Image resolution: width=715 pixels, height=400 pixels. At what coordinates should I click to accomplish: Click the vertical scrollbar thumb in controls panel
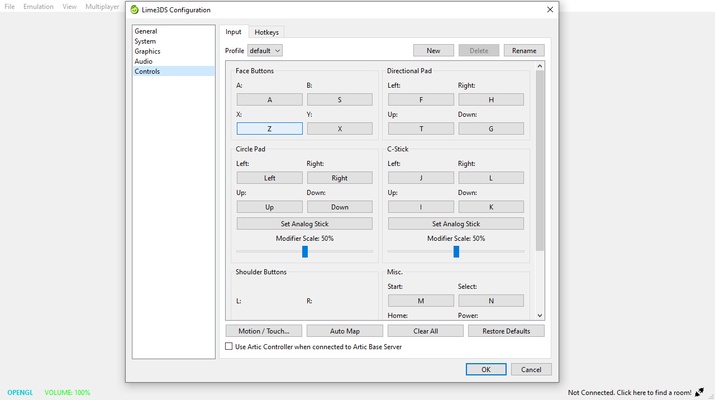click(x=540, y=161)
